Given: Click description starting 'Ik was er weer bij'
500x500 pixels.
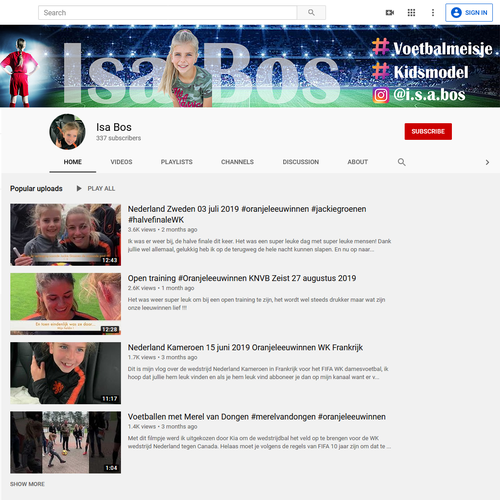Looking at the screenshot, I should click(x=259, y=245).
